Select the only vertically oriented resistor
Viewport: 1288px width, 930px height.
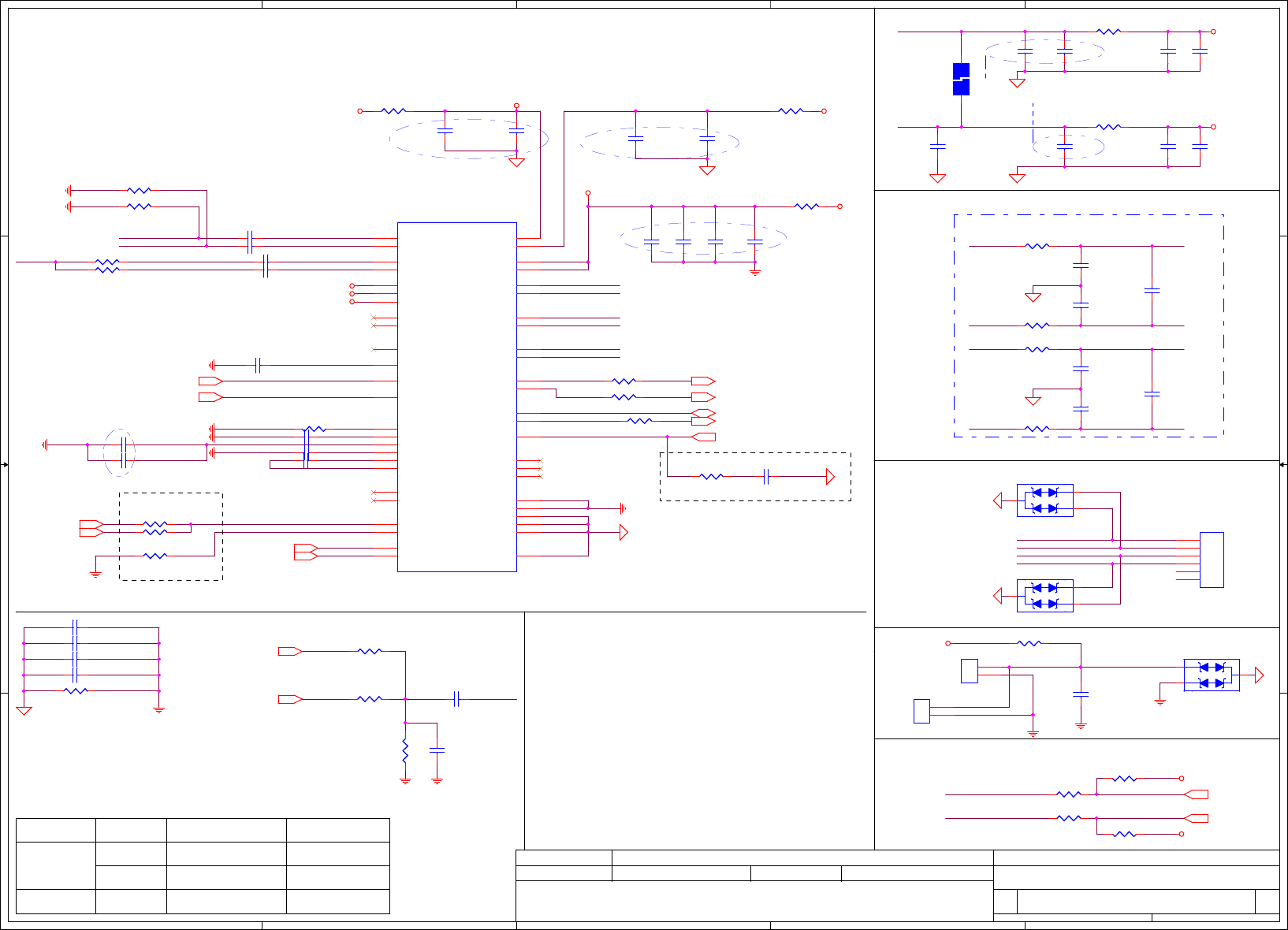pyautogui.click(x=405, y=750)
